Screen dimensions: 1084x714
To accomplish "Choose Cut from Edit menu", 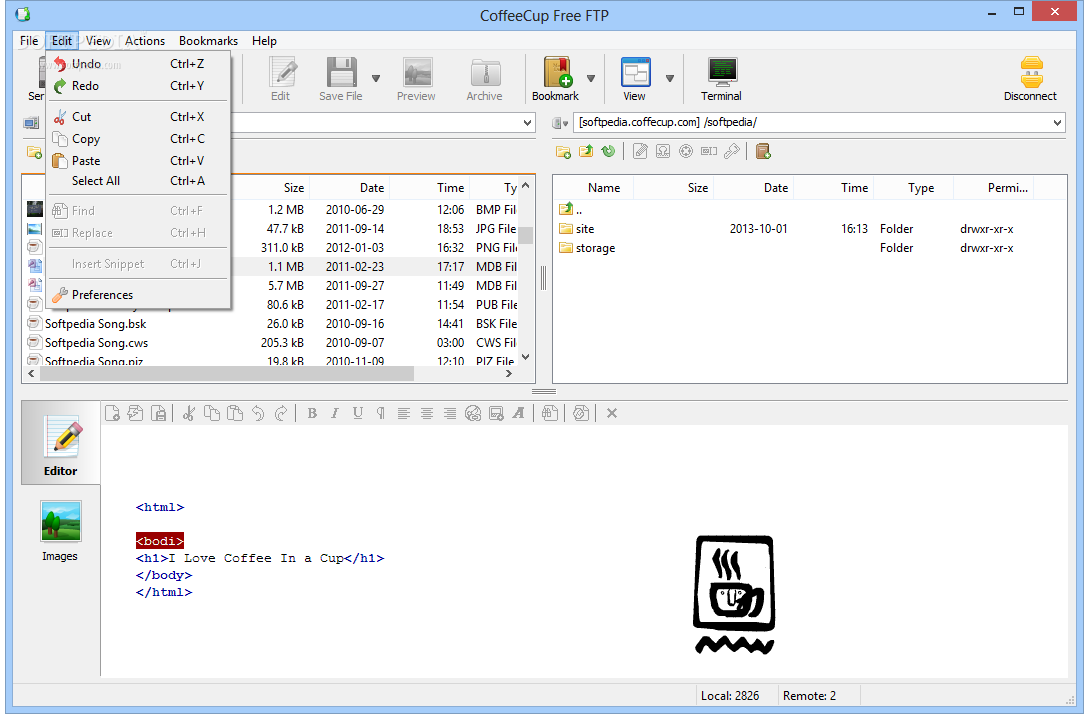I will tap(138, 117).
